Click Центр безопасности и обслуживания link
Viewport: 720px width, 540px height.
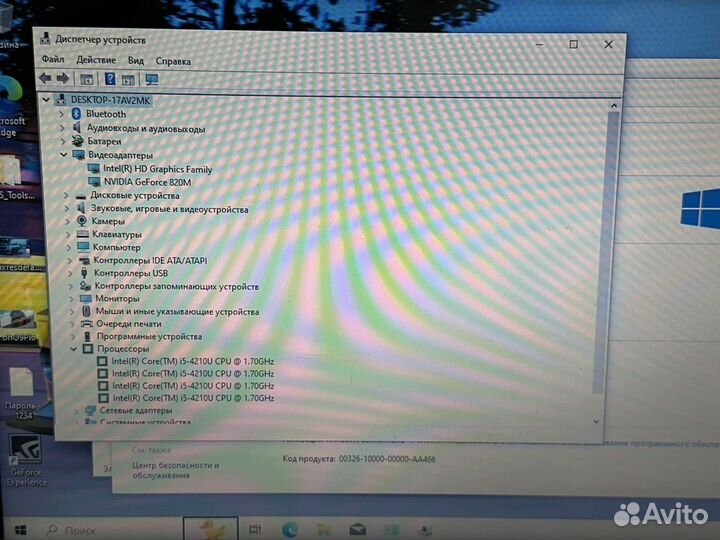[175, 469]
